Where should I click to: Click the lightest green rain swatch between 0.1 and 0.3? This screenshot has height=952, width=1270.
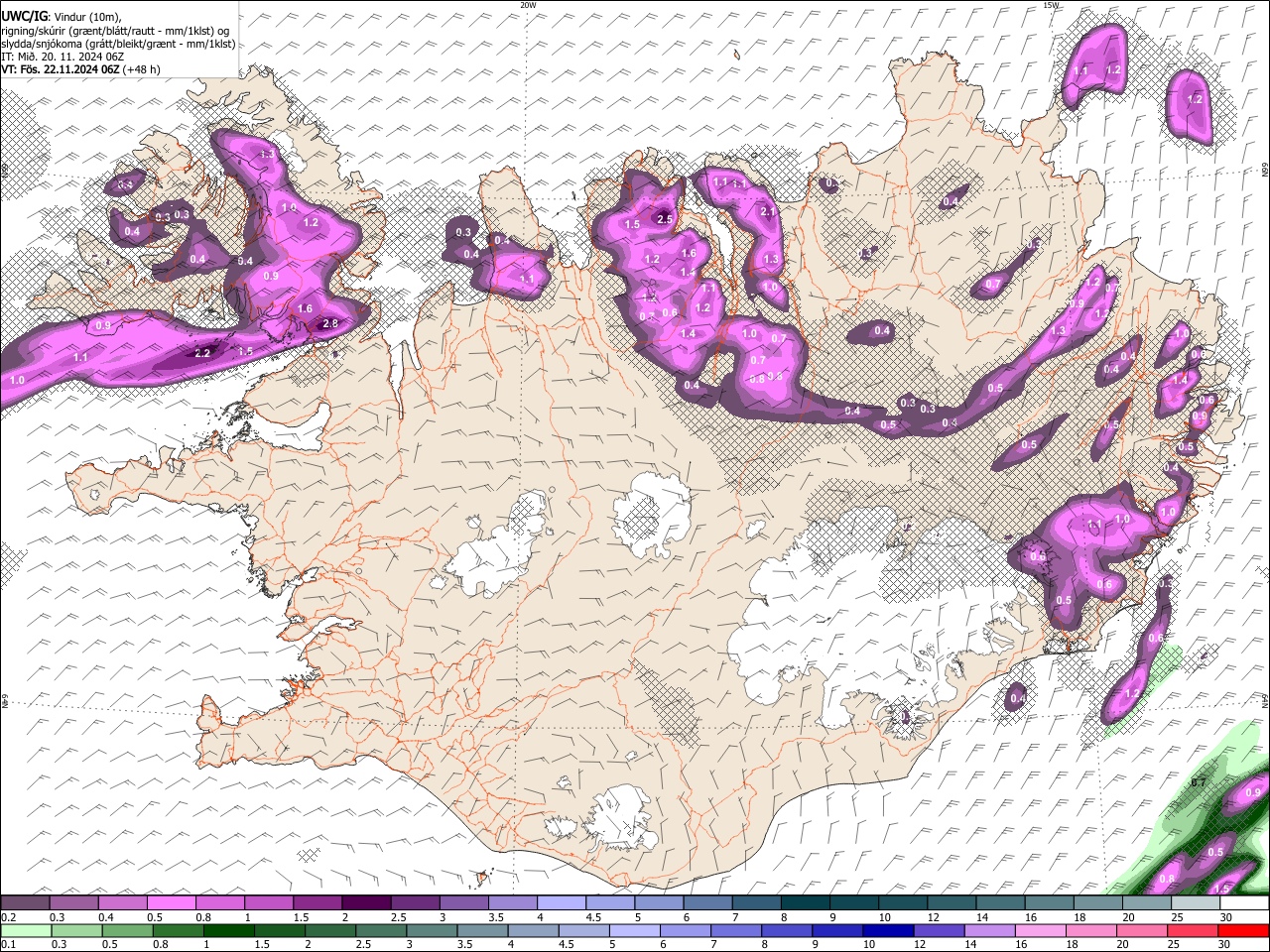coord(26,931)
